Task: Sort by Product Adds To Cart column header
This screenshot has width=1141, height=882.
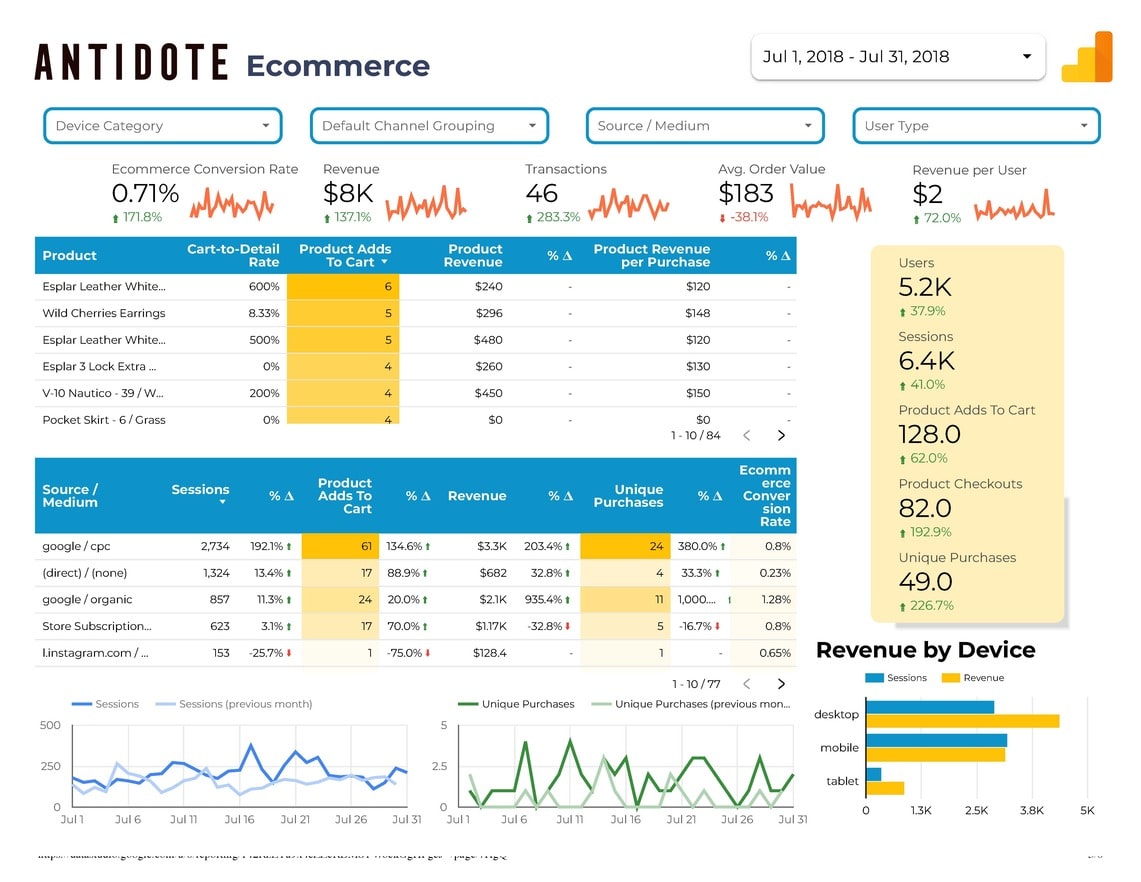Action: click(345, 256)
